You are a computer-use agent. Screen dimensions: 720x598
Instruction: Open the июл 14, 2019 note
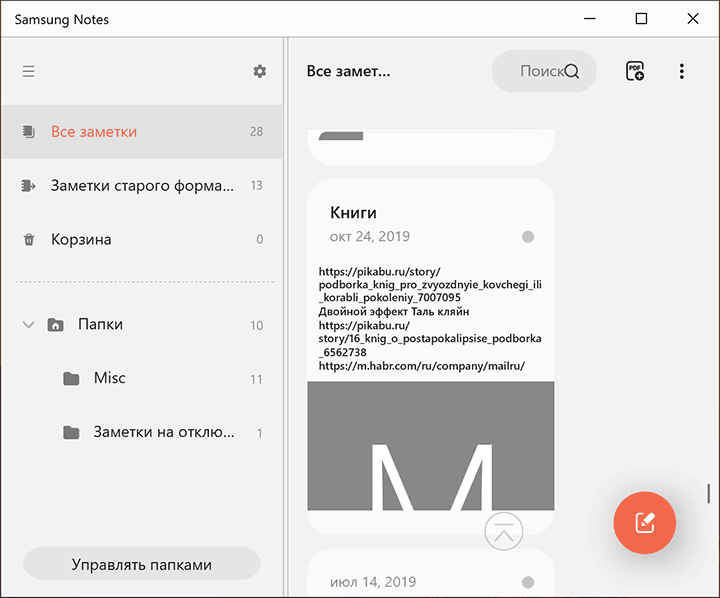(431, 574)
